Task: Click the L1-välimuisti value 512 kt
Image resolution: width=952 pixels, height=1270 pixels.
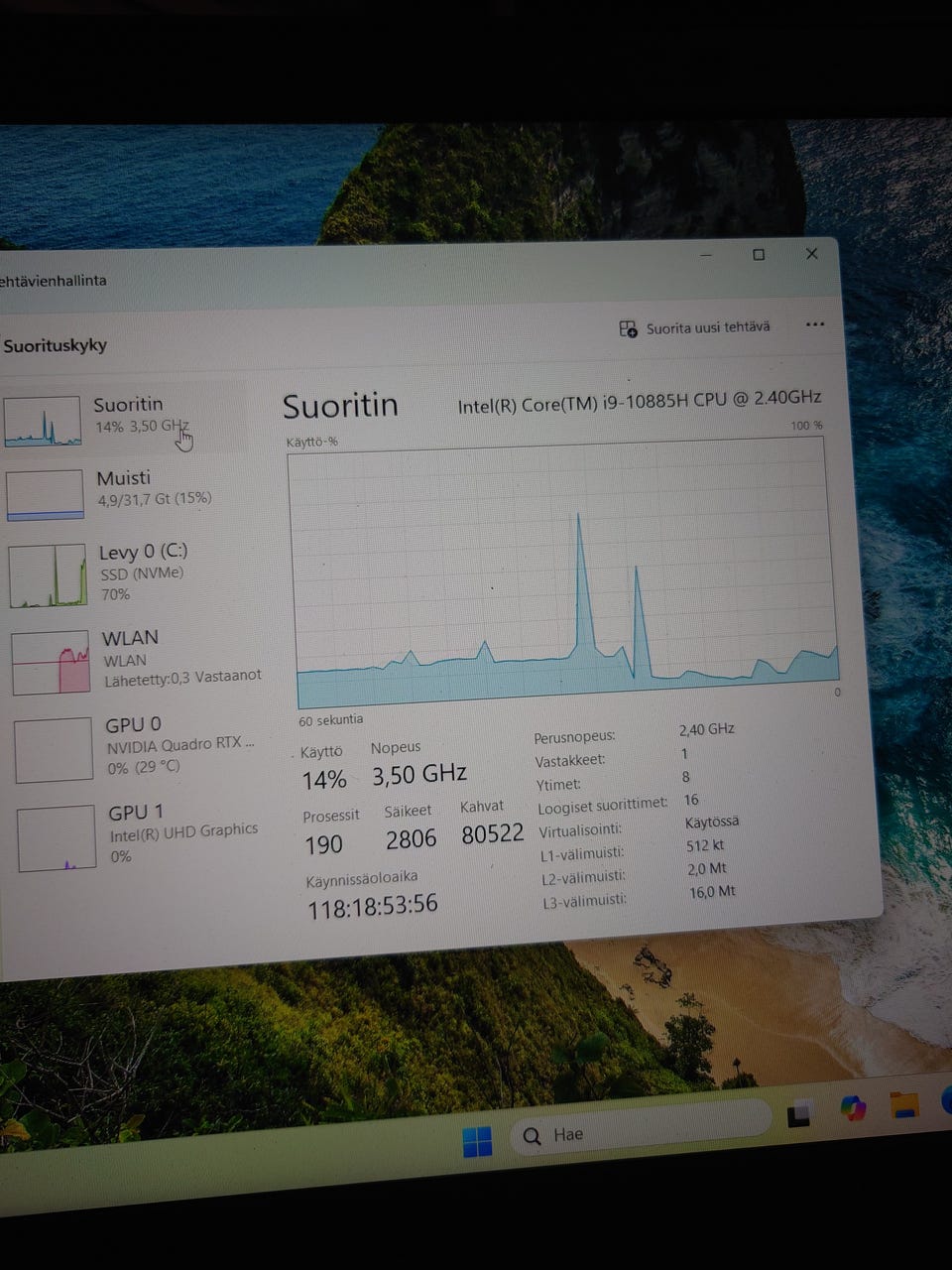Action: coord(705,846)
